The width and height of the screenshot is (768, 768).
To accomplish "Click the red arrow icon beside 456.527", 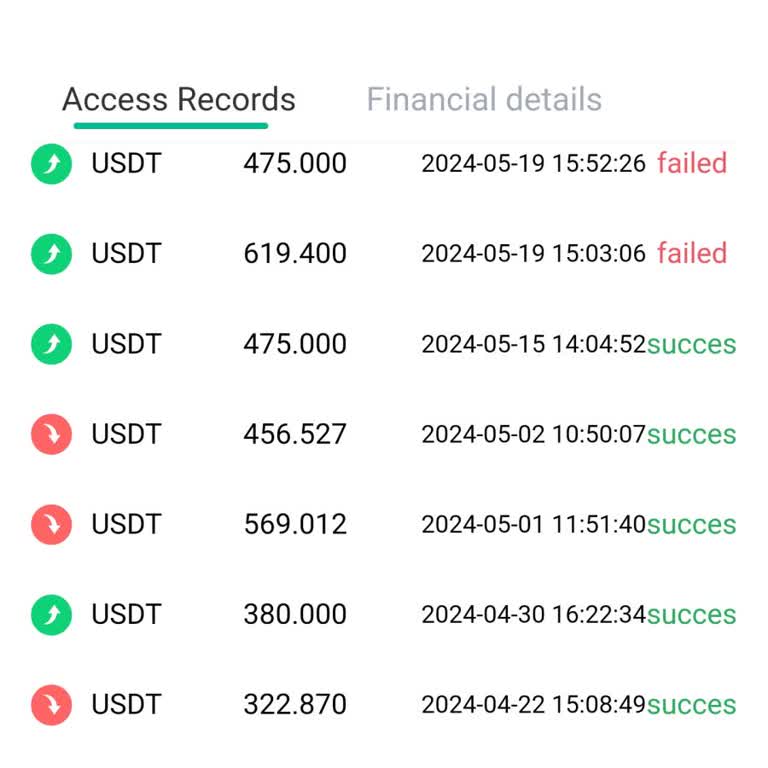I will (x=51, y=435).
